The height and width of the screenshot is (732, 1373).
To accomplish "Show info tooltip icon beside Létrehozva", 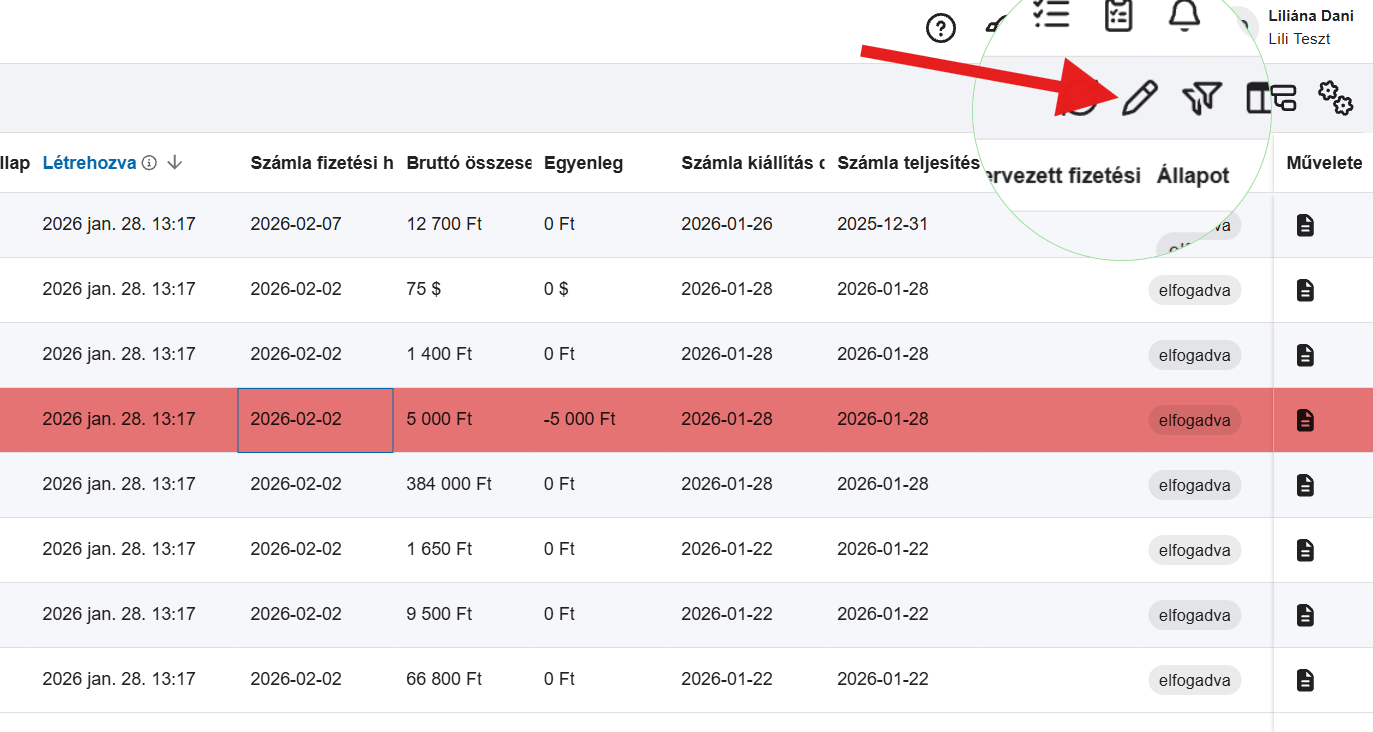I will [x=149, y=163].
